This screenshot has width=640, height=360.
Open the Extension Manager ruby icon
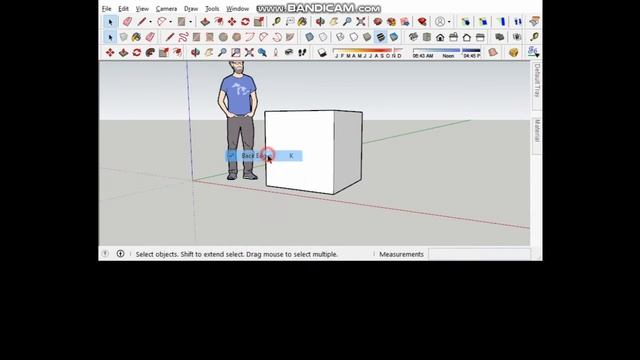[x=422, y=21]
